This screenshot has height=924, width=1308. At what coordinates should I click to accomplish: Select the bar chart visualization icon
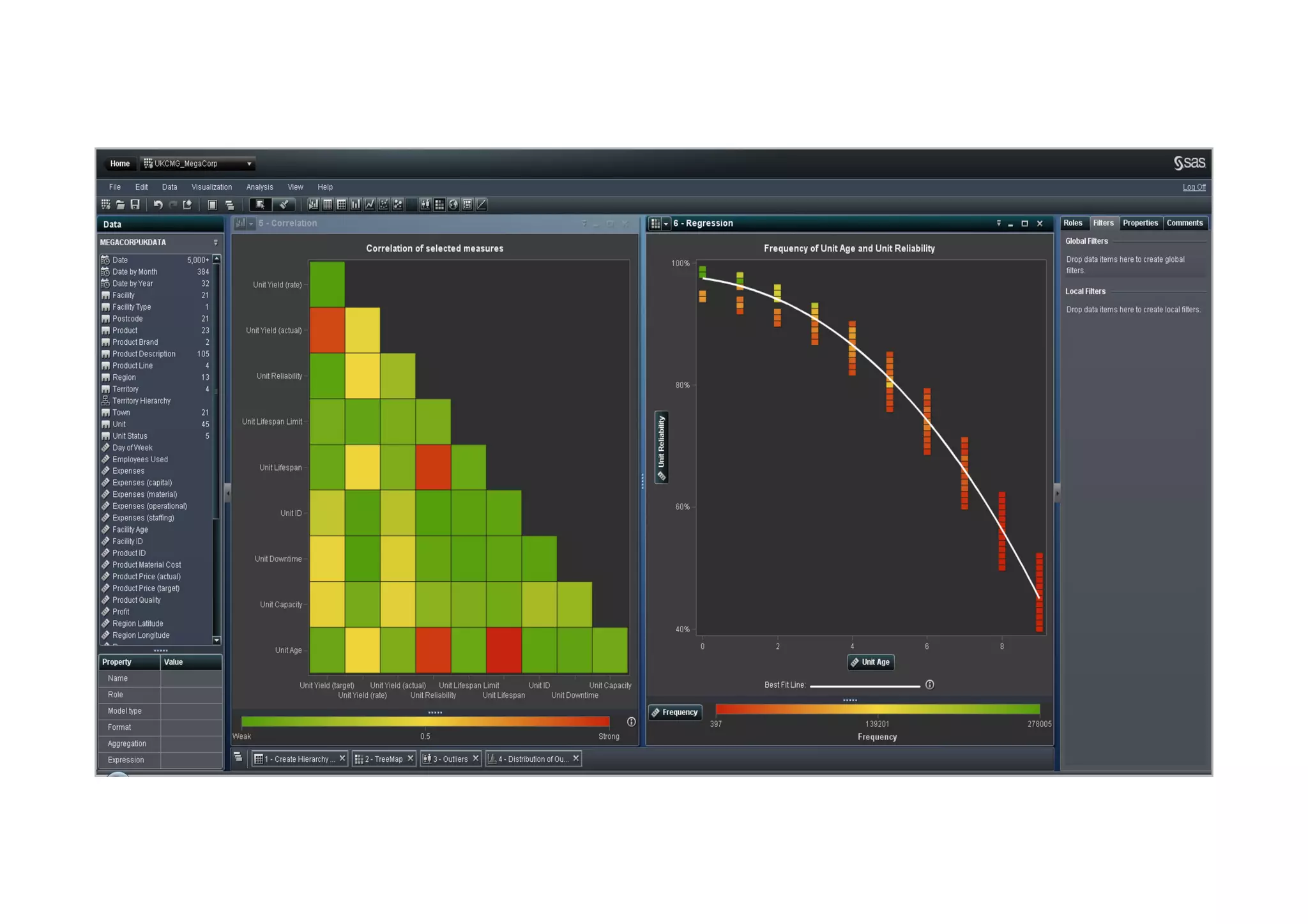(355, 204)
